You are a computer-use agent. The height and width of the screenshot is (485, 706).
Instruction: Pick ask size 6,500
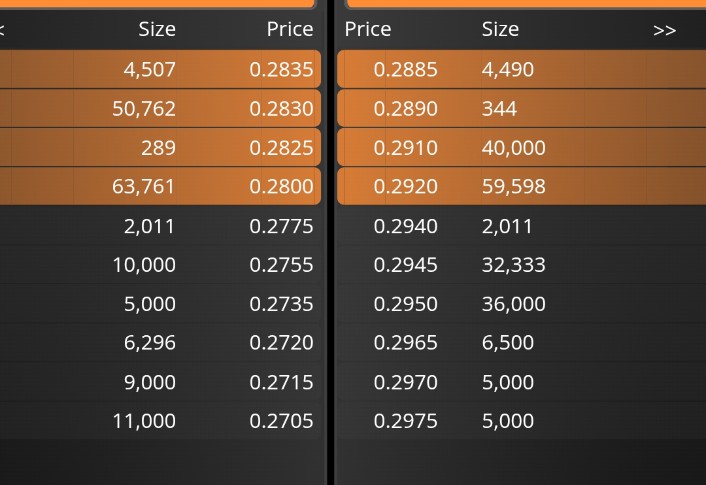pos(507,342)
